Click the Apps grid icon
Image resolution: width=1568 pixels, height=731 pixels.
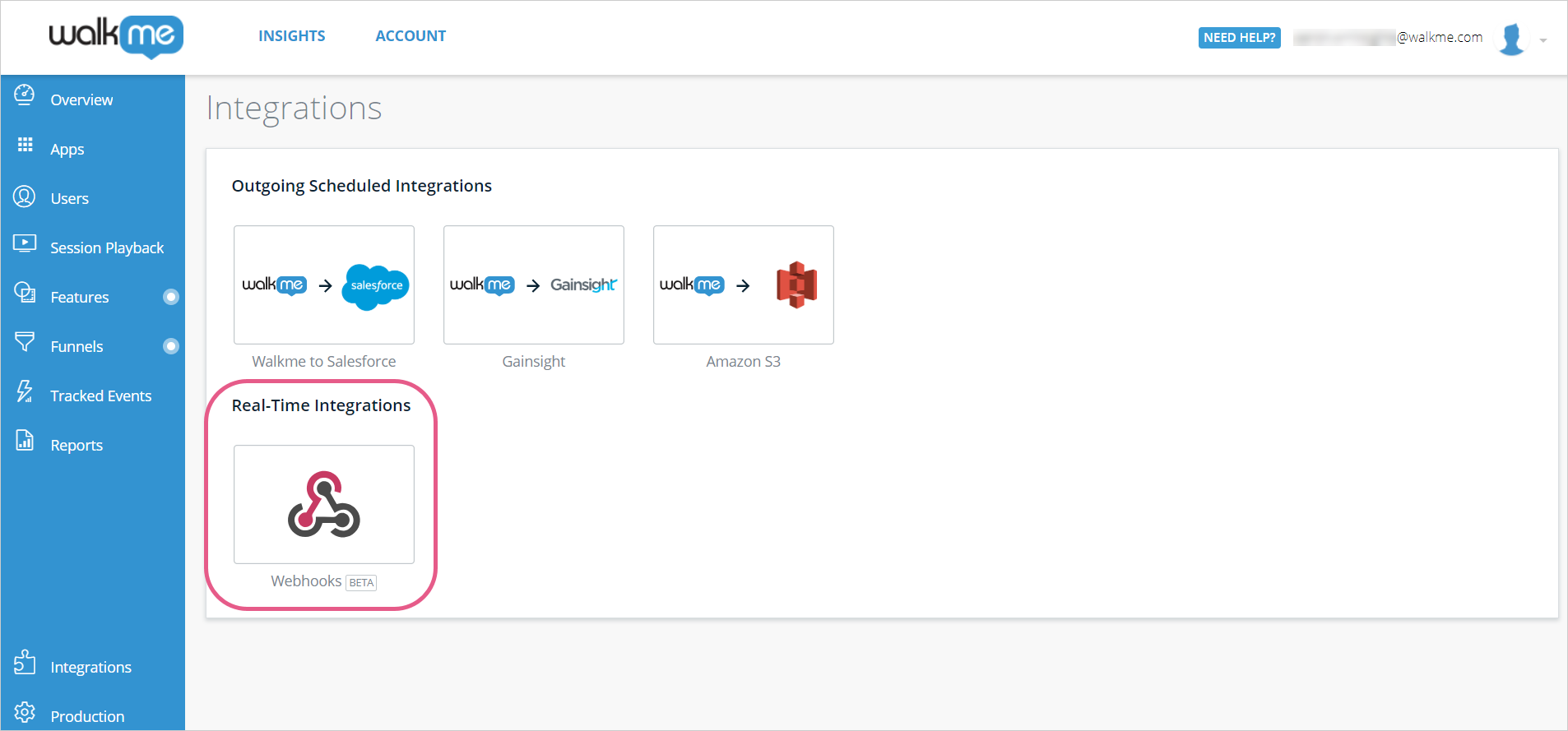[x=26, y=145]
